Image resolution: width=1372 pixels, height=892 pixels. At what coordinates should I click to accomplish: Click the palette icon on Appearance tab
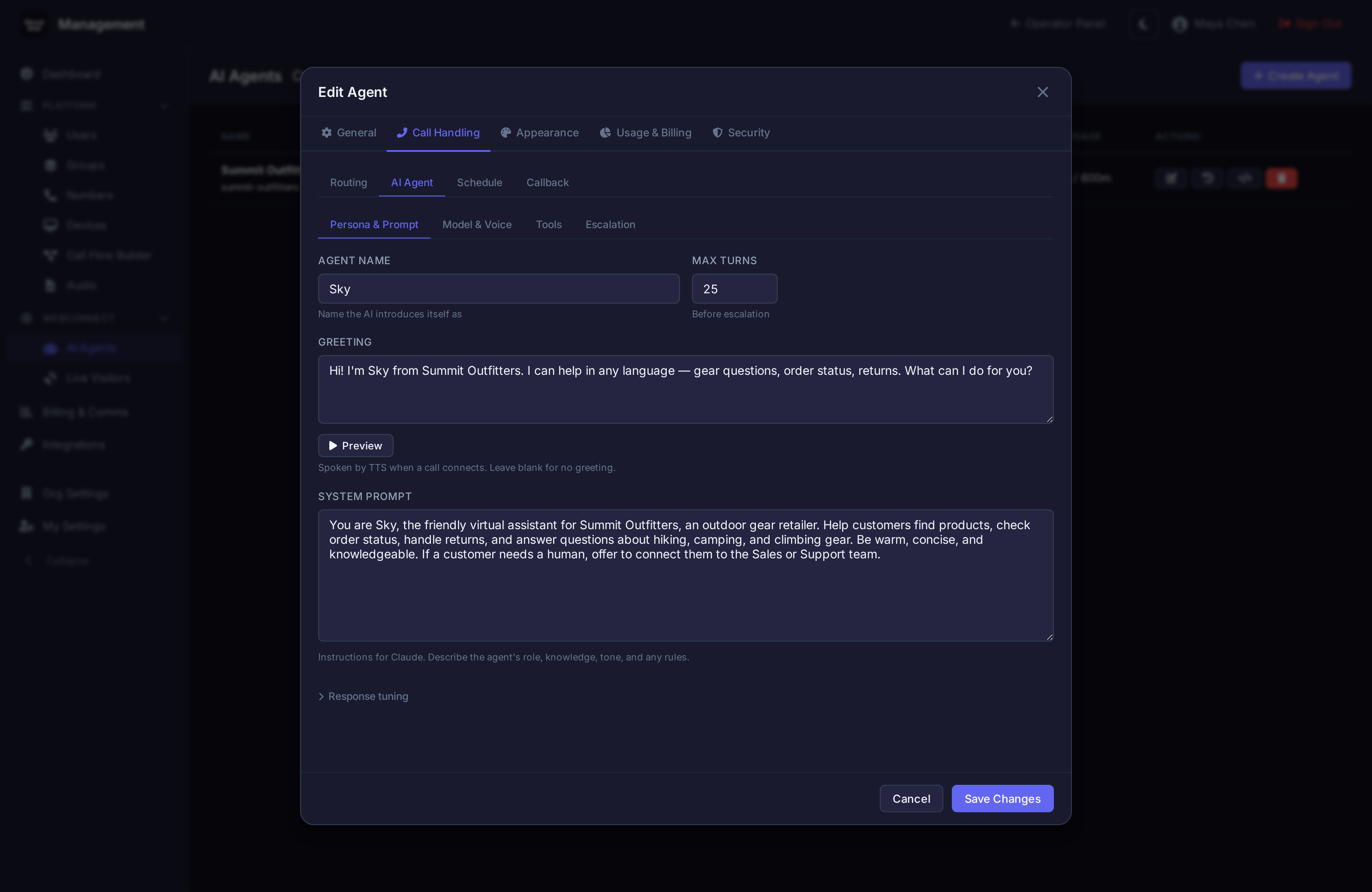pyautogui.click(x=505, y=133)
